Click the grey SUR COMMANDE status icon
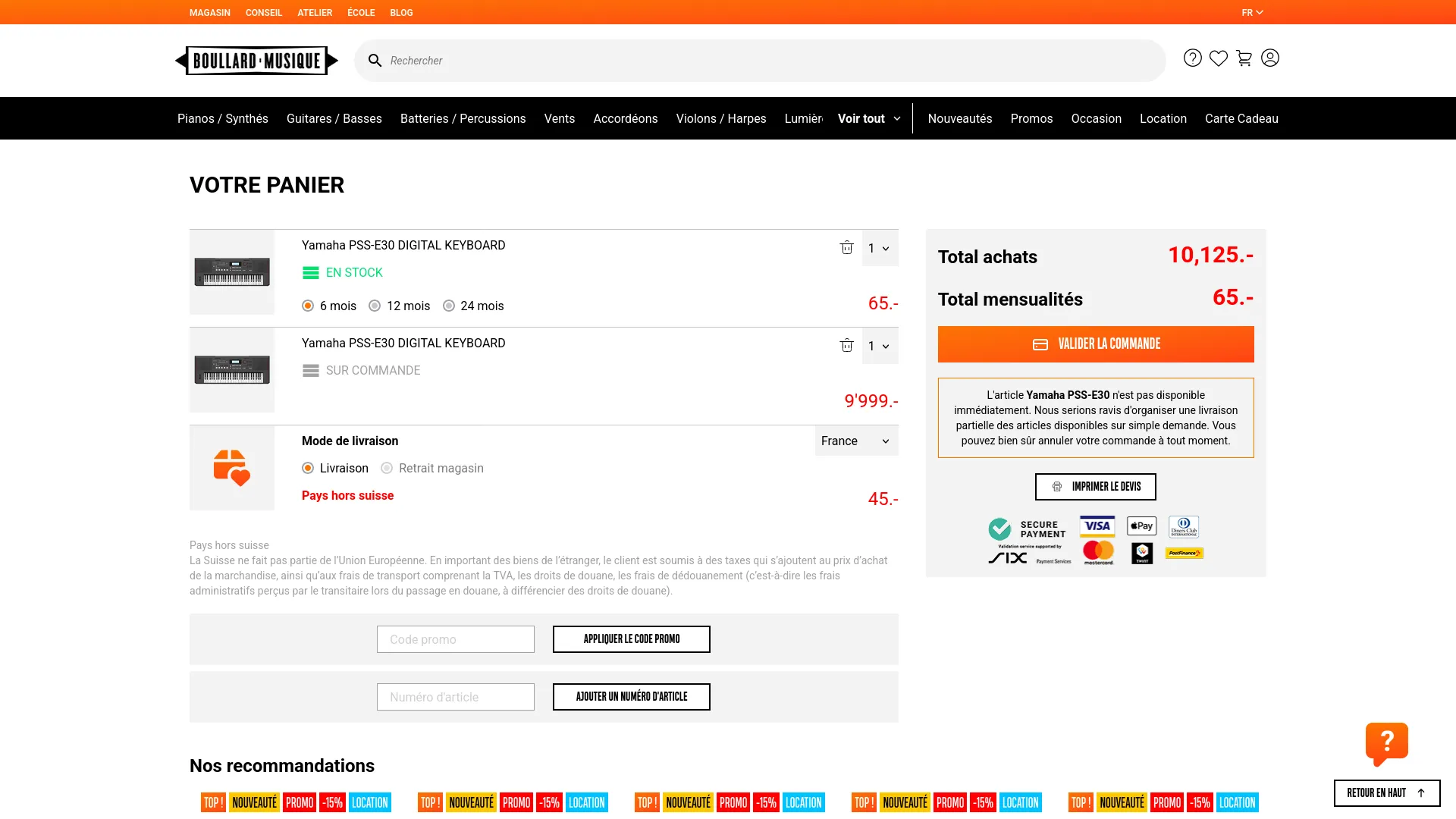The height and width of the screenshot is (819, 1456). (x=311, y=371)
